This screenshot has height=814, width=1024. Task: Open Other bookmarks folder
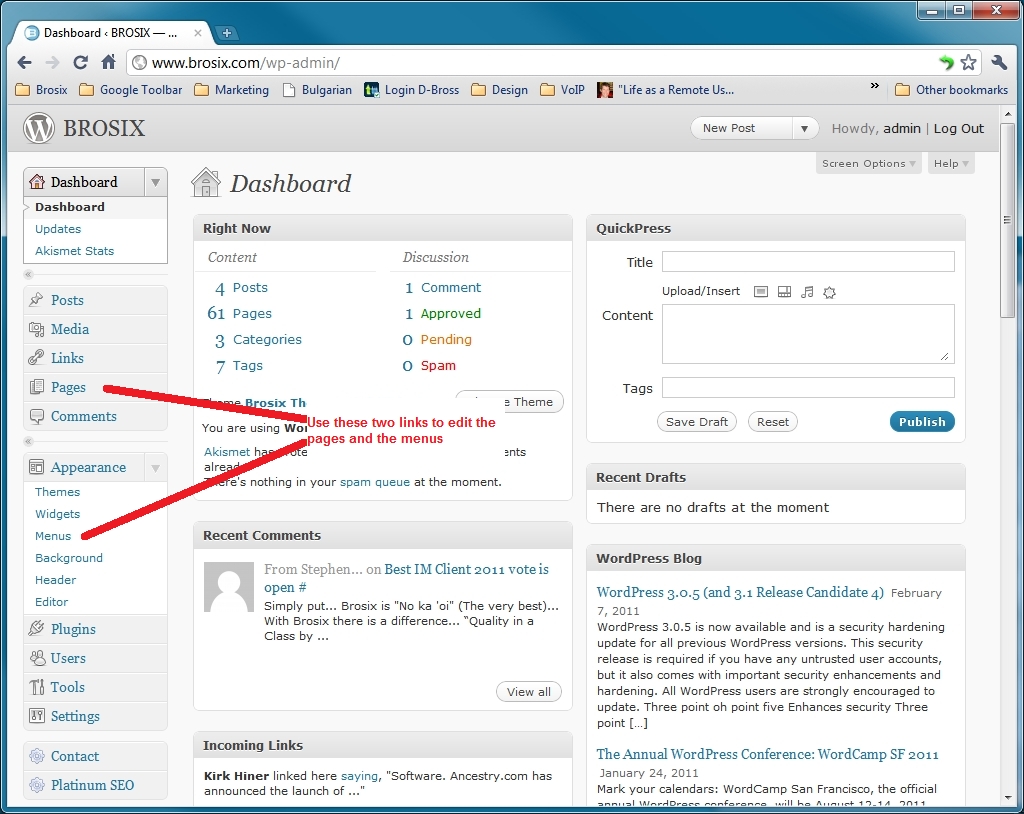[x=951, y=90]
